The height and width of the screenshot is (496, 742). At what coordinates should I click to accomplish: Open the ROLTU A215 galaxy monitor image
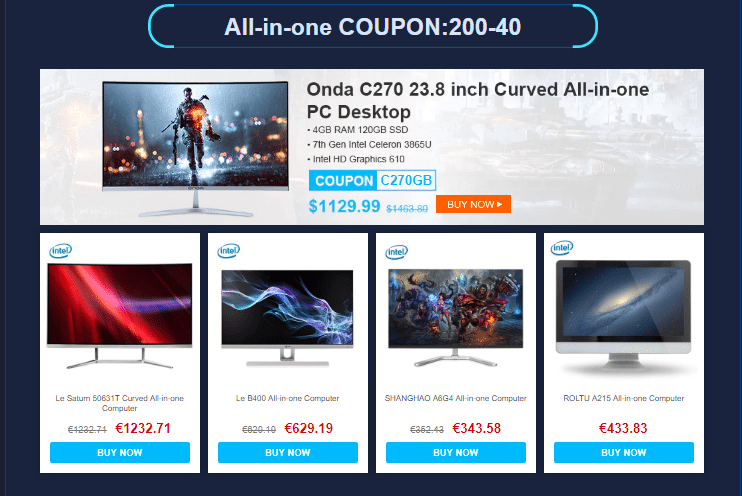(x=623, y=315)
